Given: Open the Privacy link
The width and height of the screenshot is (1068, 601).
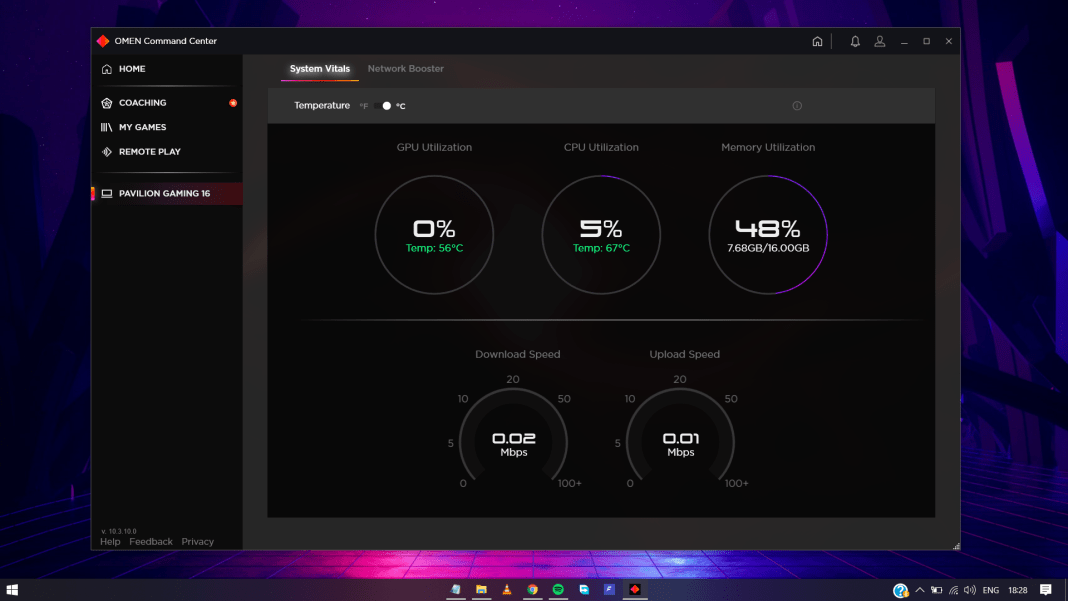Looking at the screenshot, I should click(197, 542).
